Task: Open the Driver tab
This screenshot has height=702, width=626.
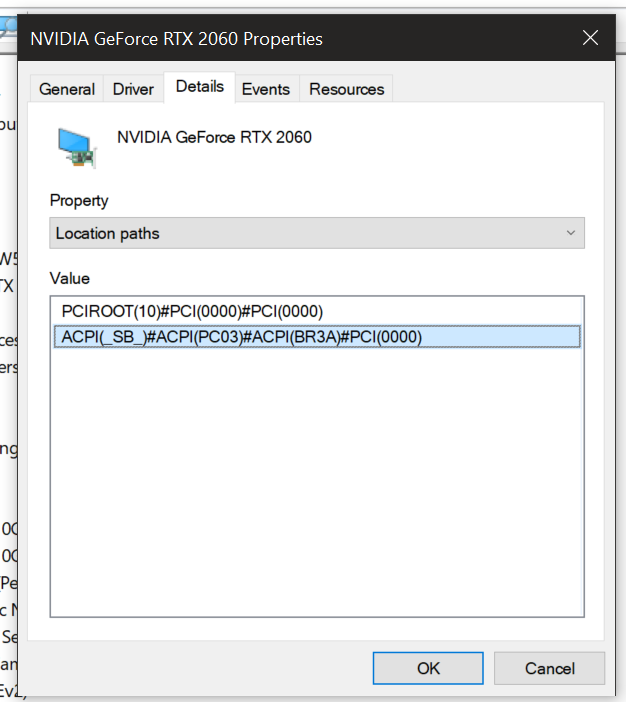Action: pyautogui.click(x=133, y=89)
